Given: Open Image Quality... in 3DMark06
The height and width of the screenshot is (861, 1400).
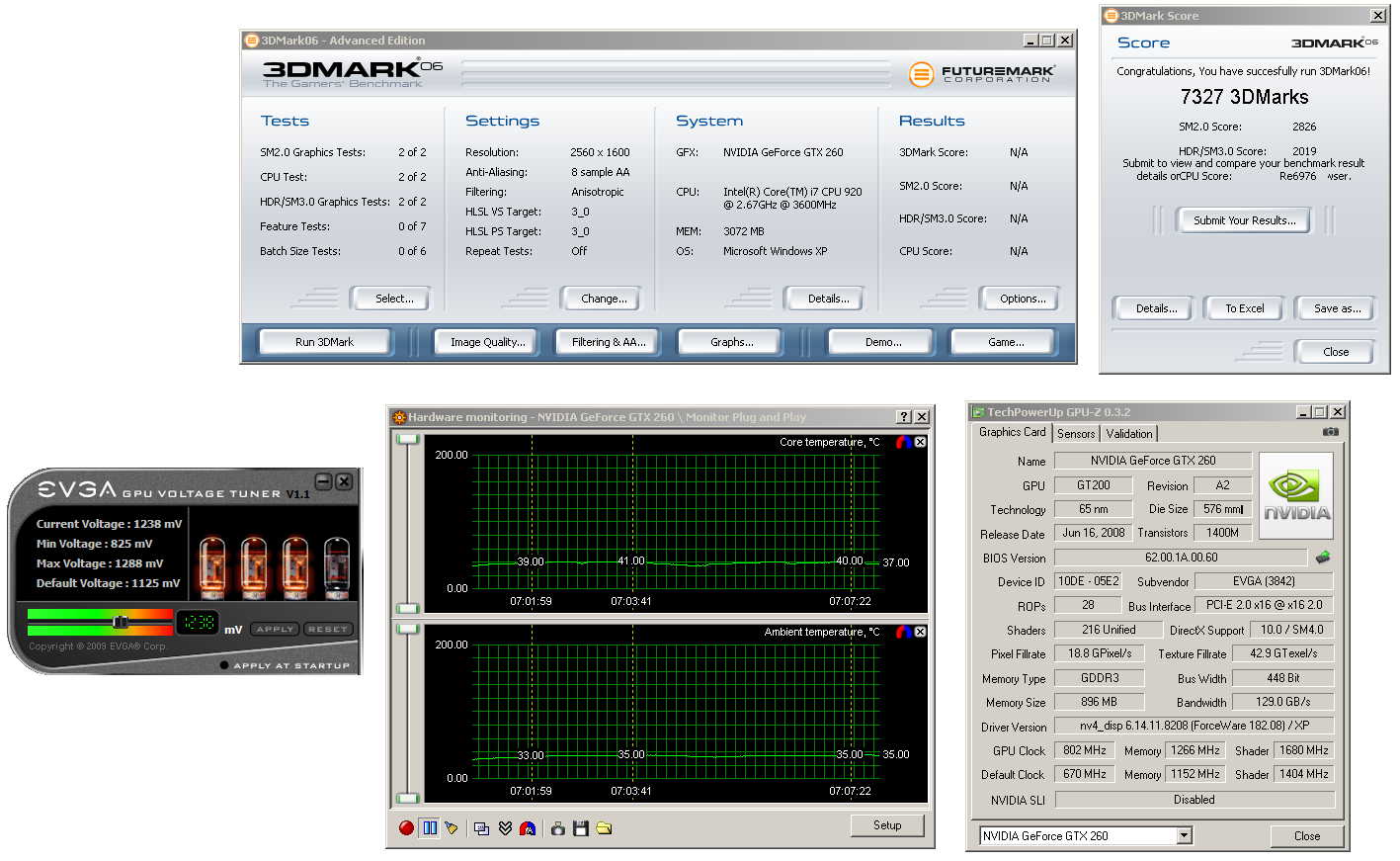Looking at the screenshot, I should pos(487,342).
